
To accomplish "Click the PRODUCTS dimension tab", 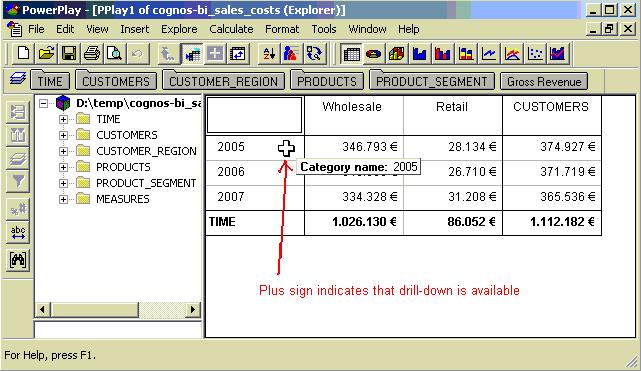I will pyautogui.click(x=327, y=81).
